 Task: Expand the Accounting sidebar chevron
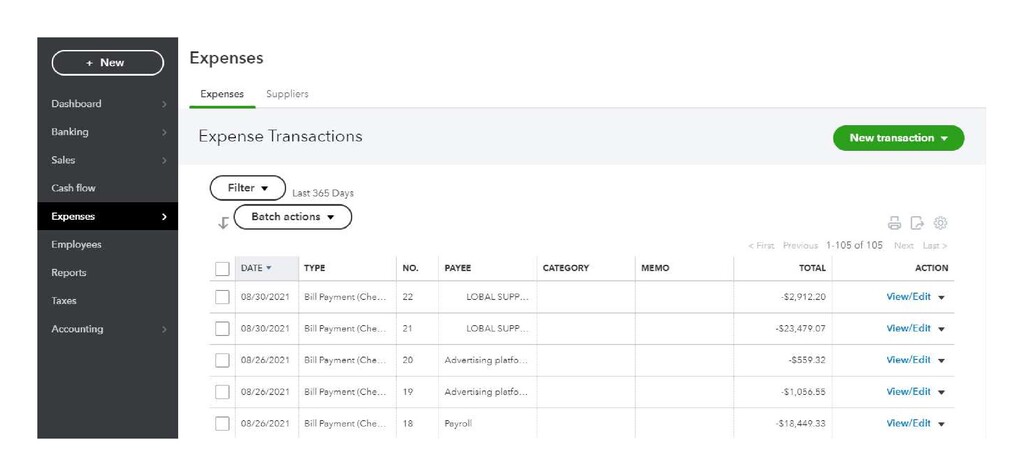click(x=164, y=329)
